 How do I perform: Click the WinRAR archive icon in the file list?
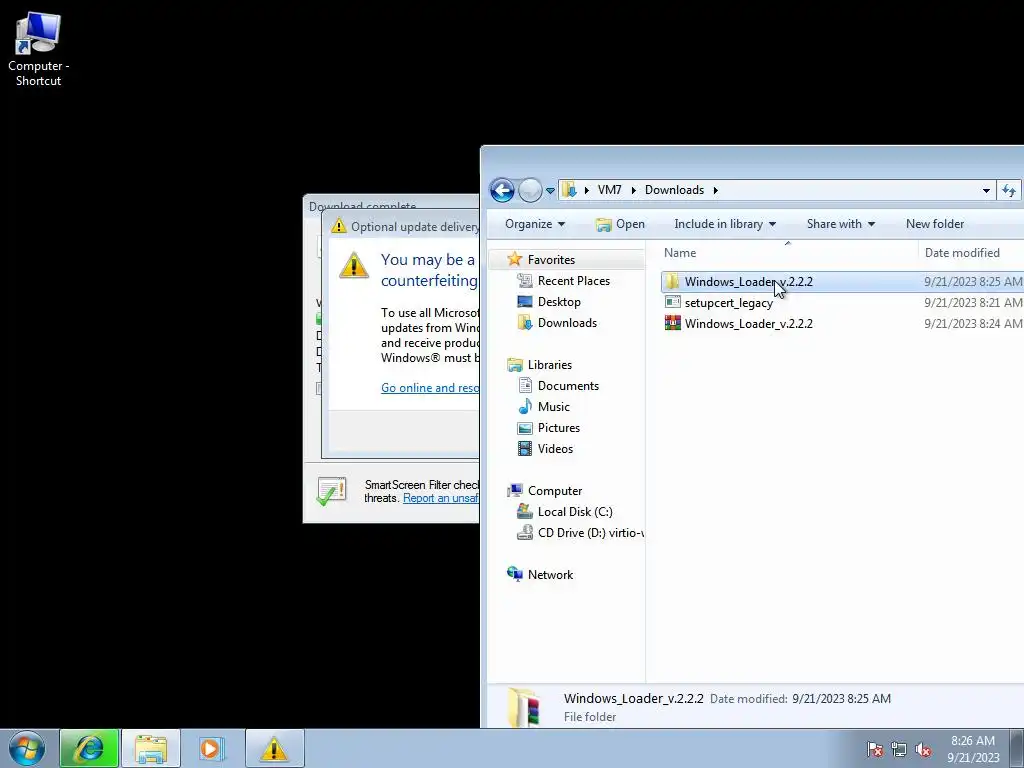[x=672, y=323]
